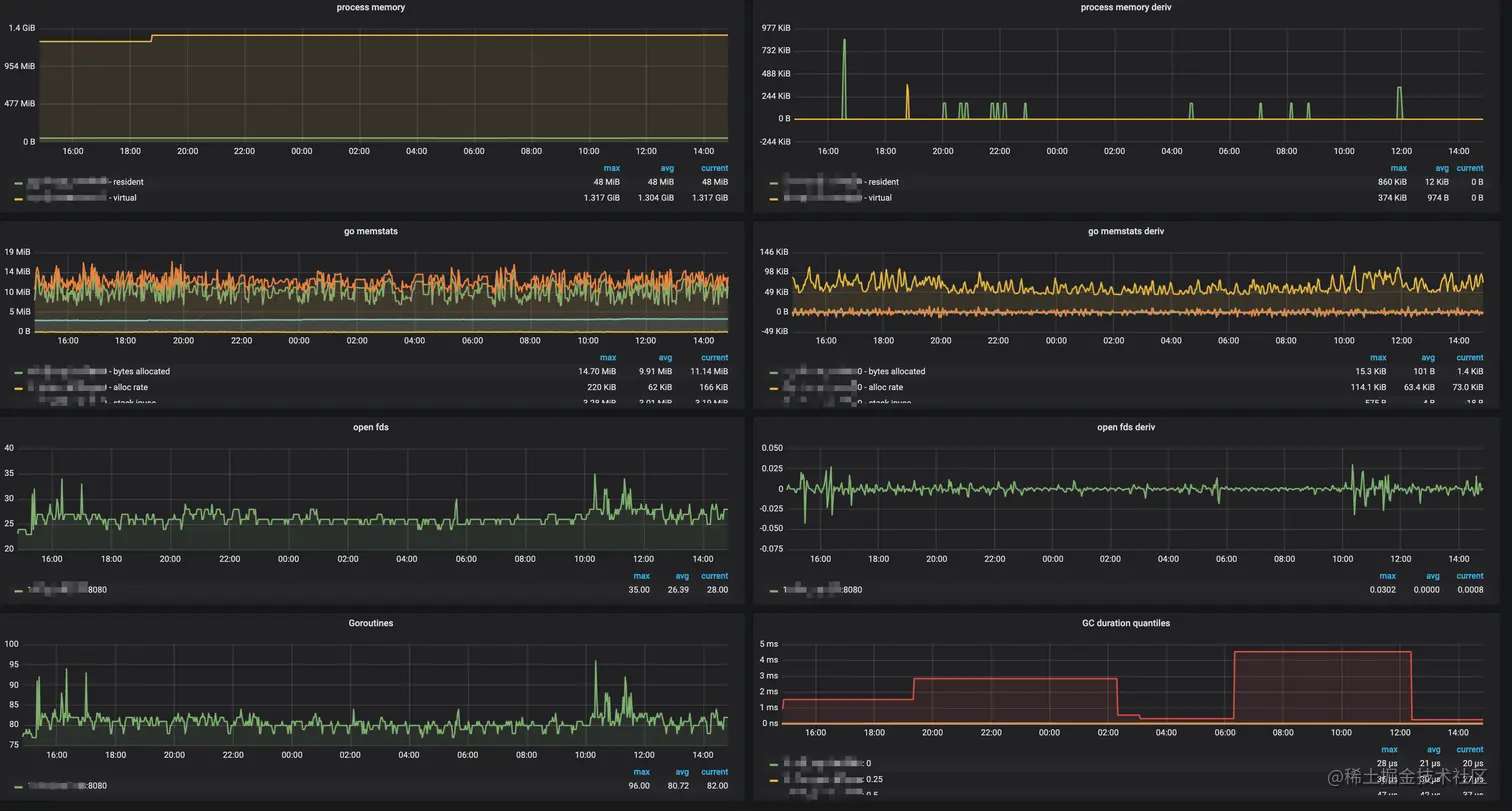1512x811 pixels.
Task: Click the 63.4 KiB average value
Action: point(1419,387)
